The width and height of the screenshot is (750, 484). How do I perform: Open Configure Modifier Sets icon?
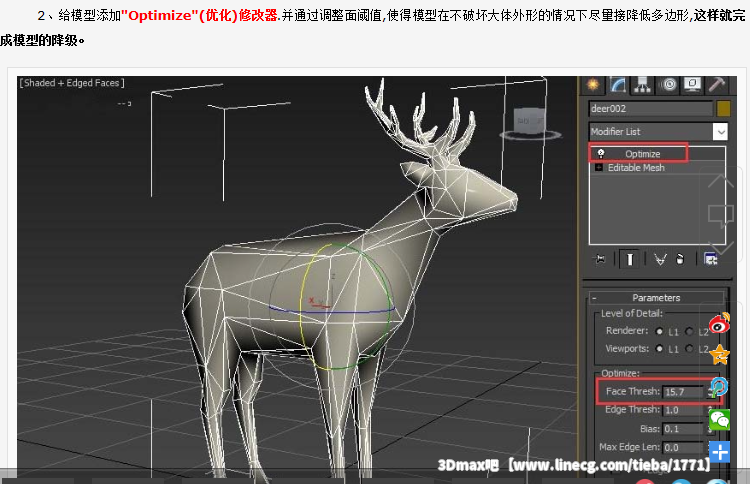710,259
